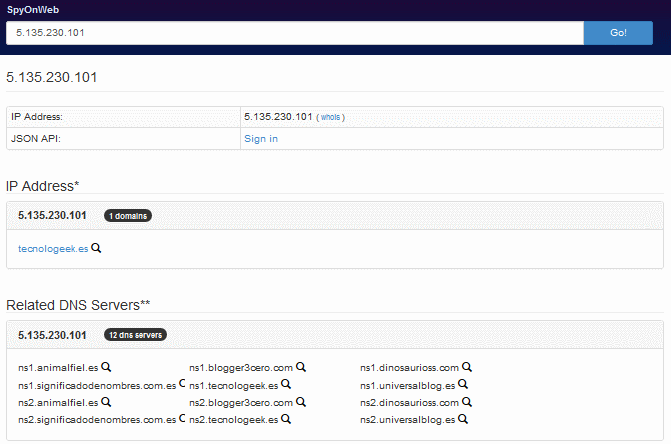Click the 1 domains badge
This screenshot has height=444, width=671.
(128, 216)
